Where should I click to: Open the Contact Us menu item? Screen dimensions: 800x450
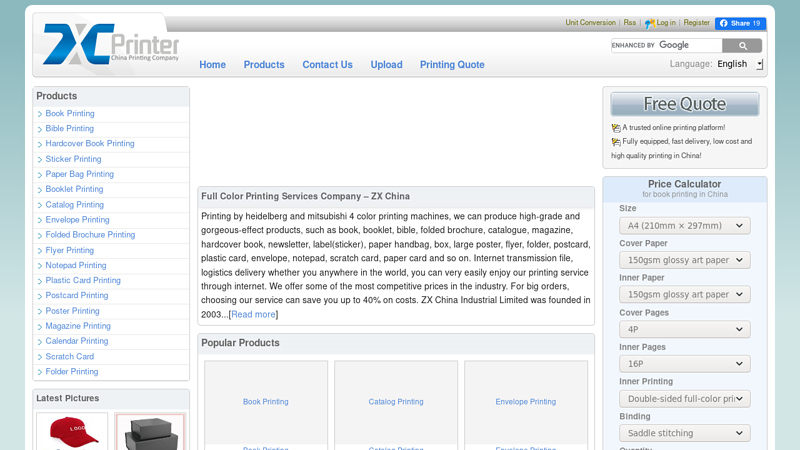(x=328, y=65)
